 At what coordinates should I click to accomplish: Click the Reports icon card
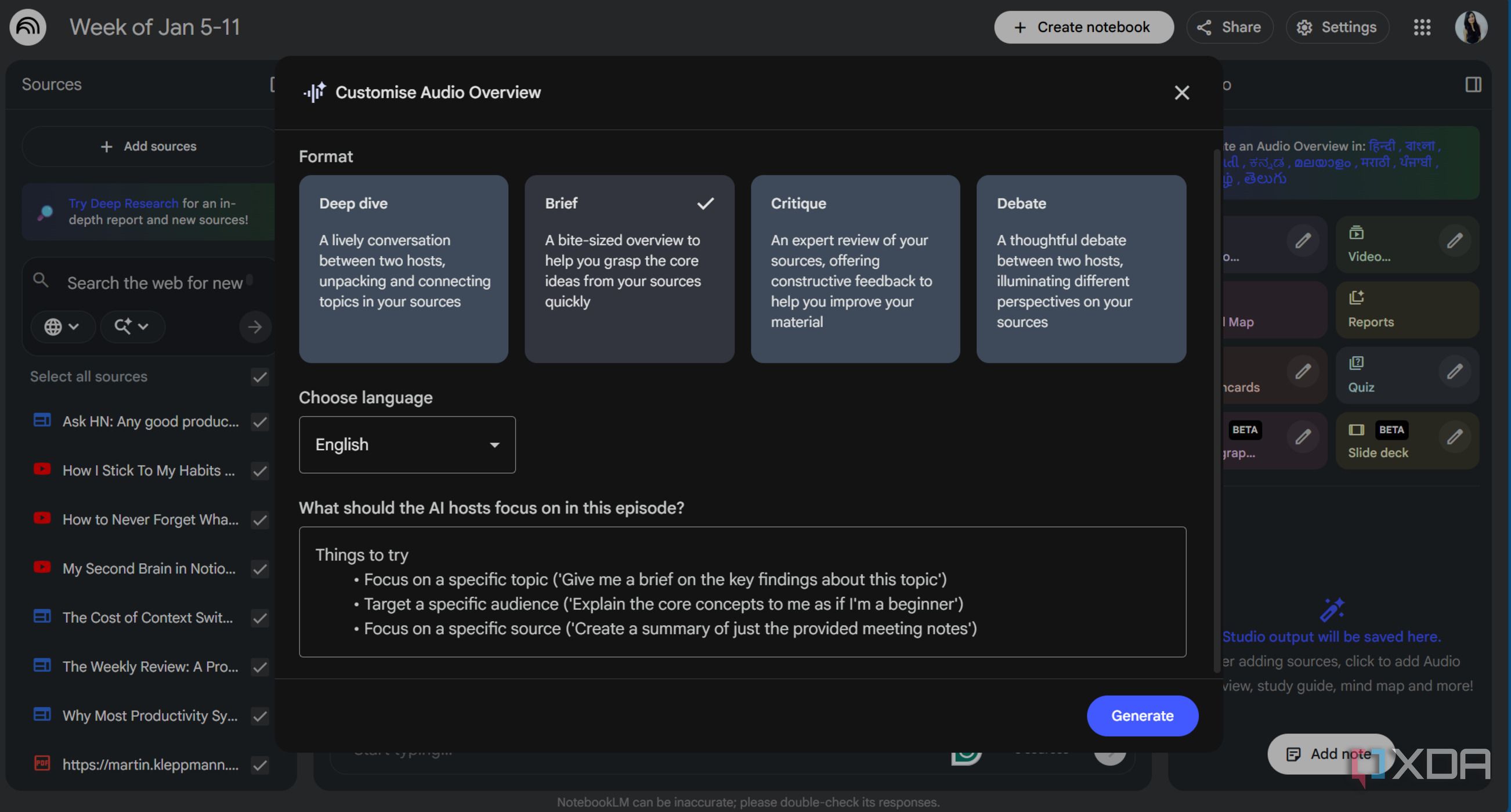click(x=1407, y=310)
